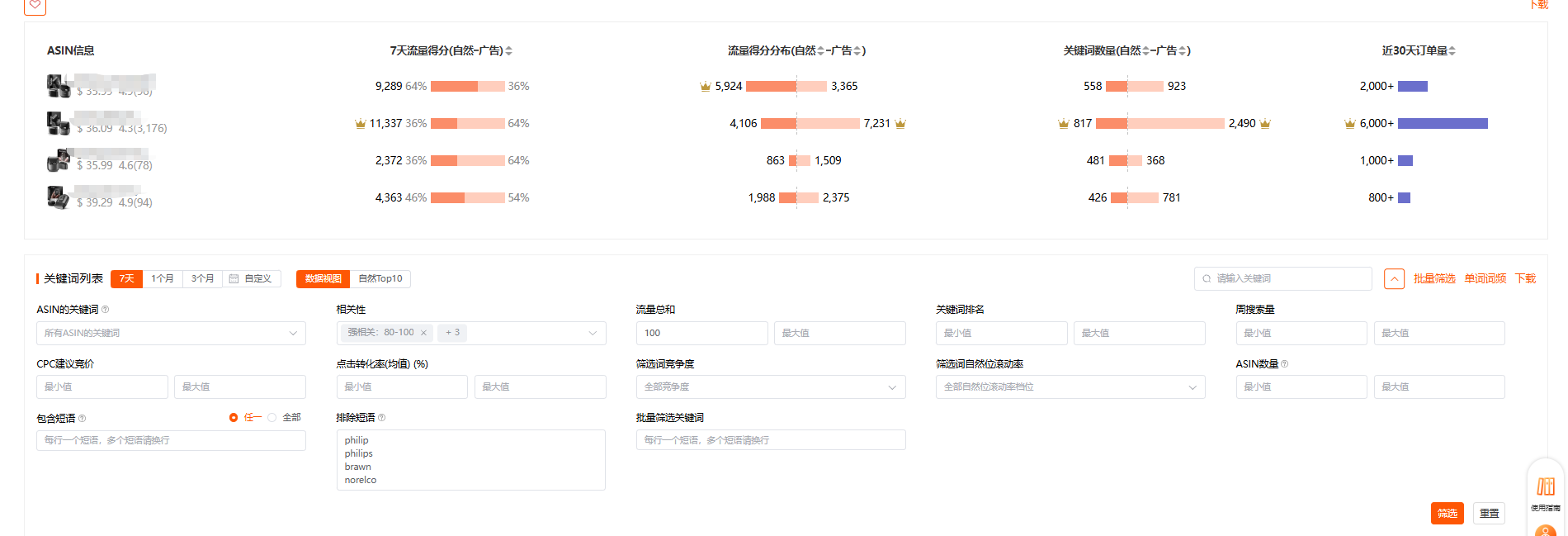Select the 全部 radio option

272,418
